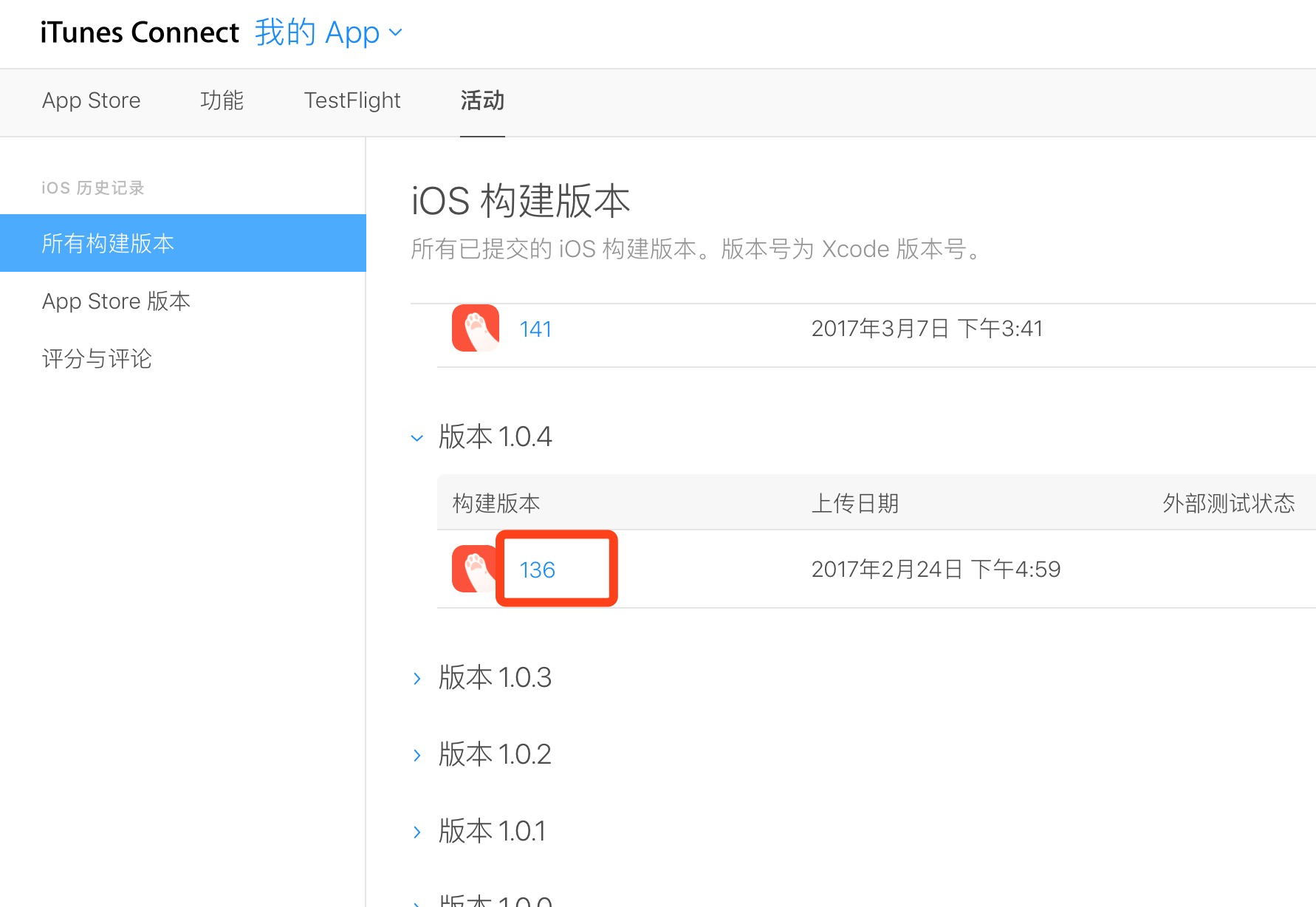The width and height of the screenshot is (1316, 907).
Task: Open App Store 版本 in the sidebar
Action: tap(116, 301)
